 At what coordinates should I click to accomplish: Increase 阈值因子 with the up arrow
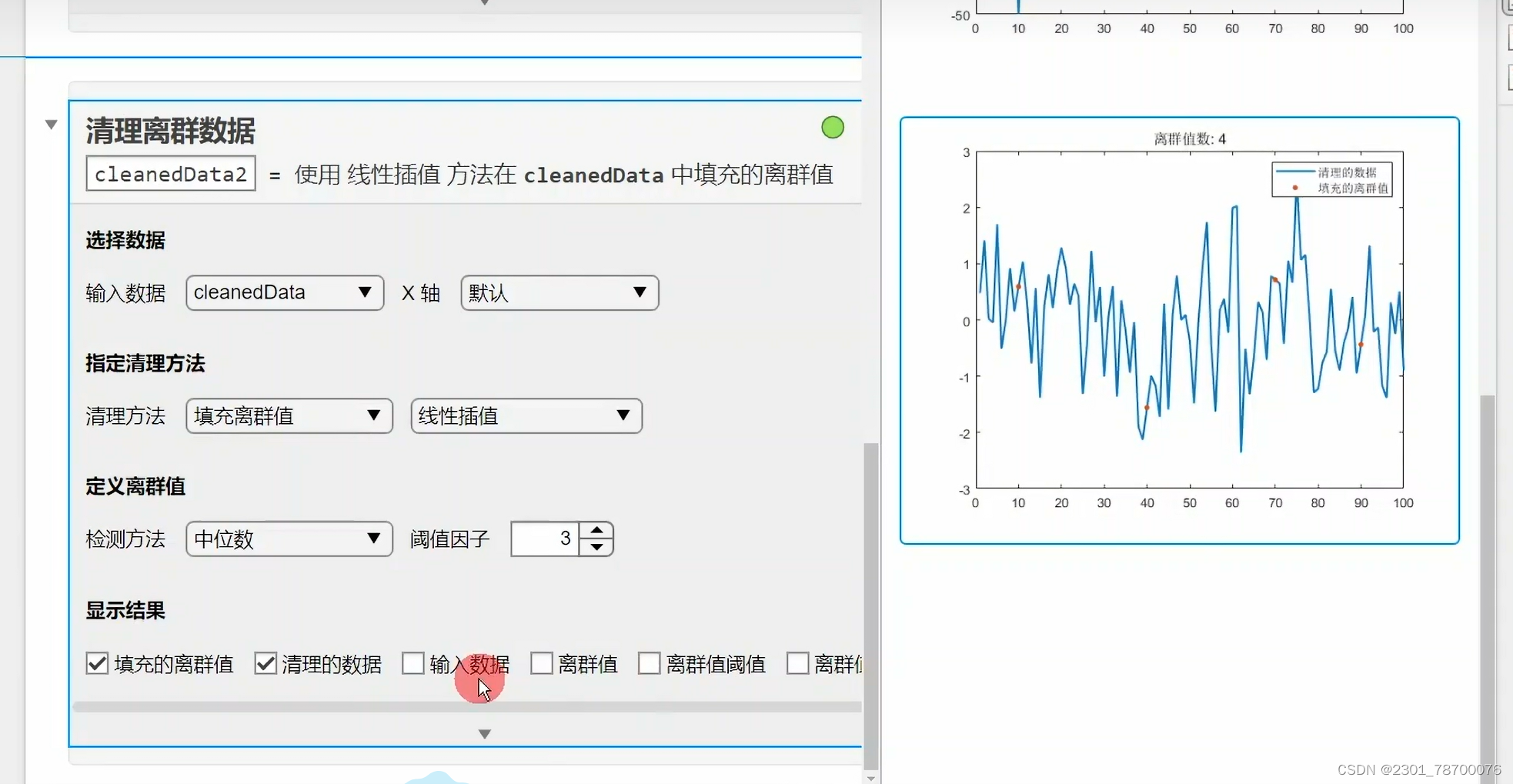click(596, 531)
